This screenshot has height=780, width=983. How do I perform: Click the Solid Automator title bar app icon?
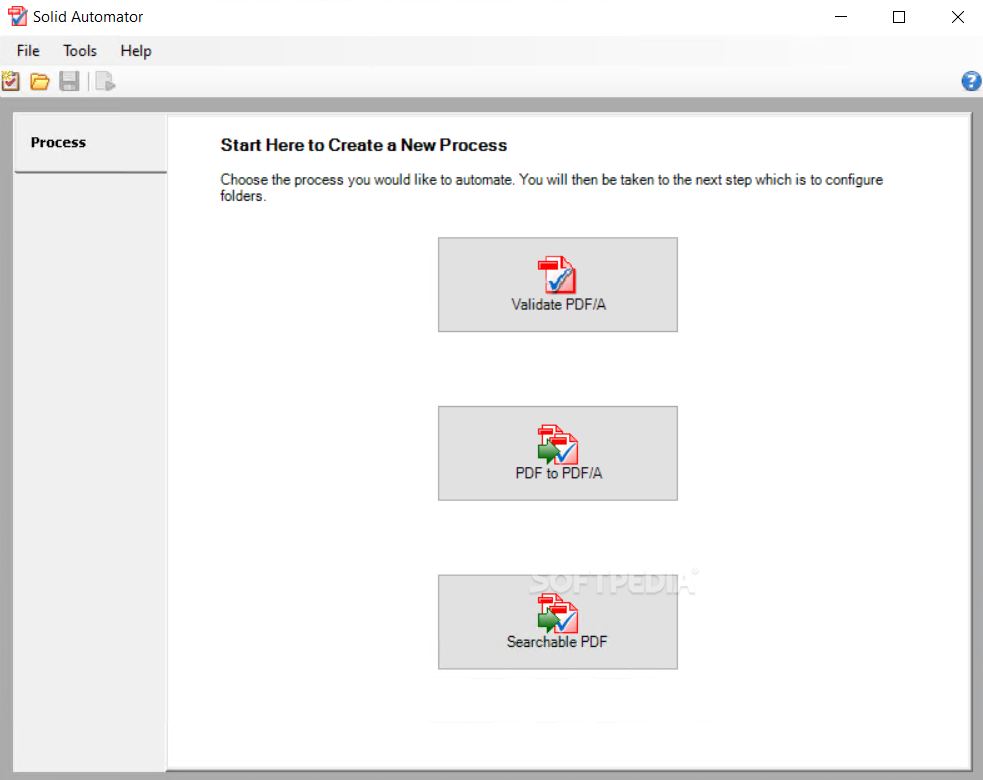(x=17, y=16)
